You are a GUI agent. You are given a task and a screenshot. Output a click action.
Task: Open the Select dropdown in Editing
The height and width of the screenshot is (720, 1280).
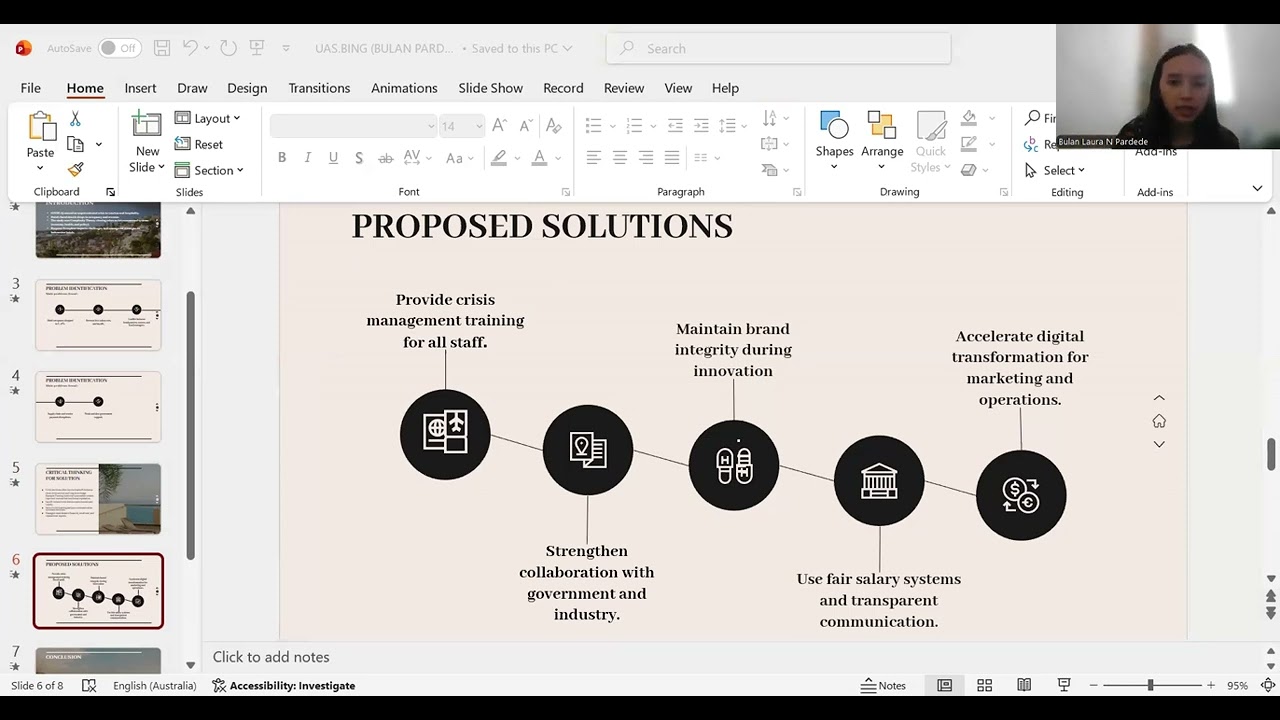(1055, 170)
